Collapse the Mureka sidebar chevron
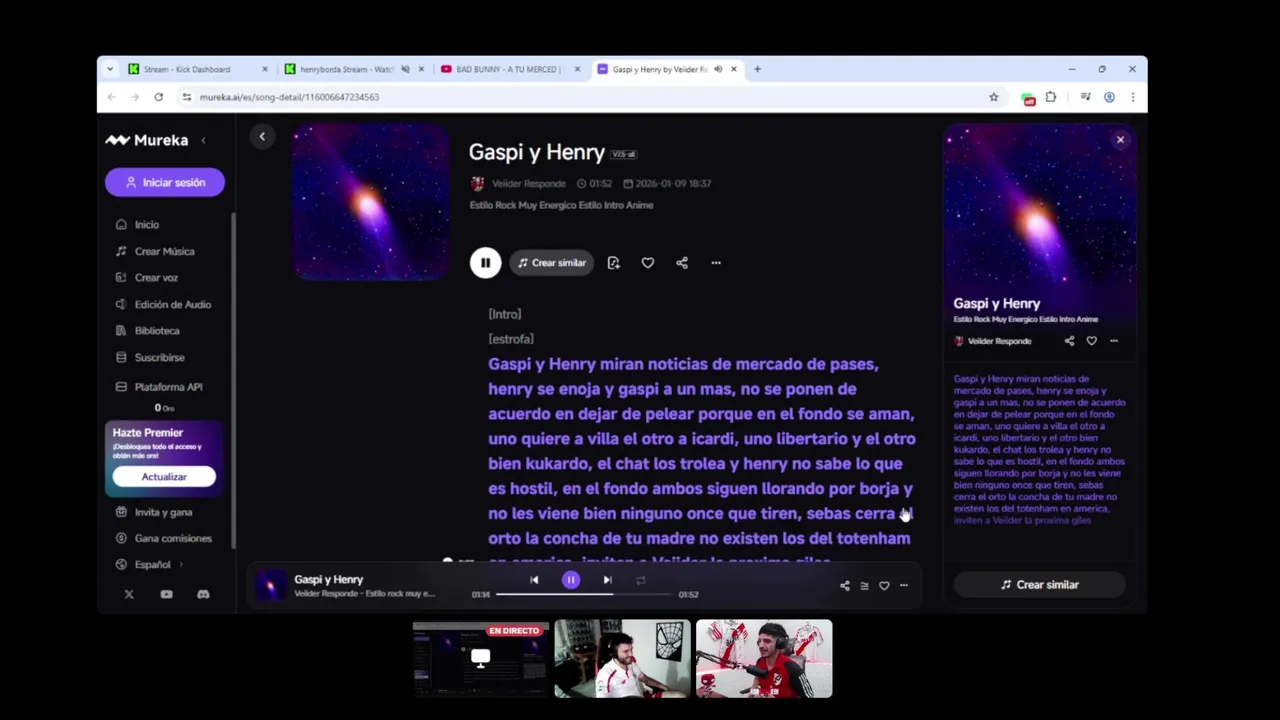 pos(203,141)
